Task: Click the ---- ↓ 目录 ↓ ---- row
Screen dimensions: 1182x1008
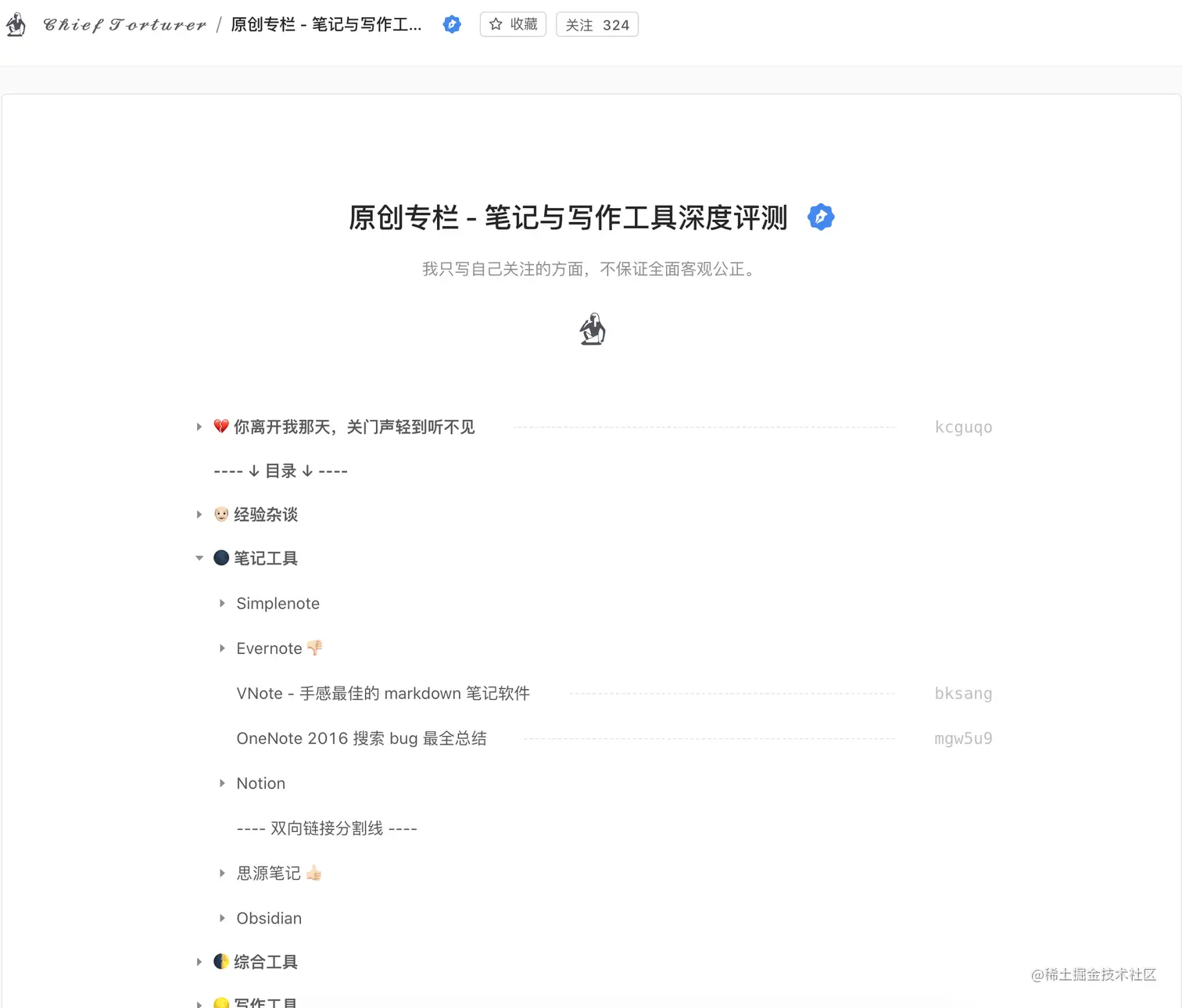Action: 281,471
